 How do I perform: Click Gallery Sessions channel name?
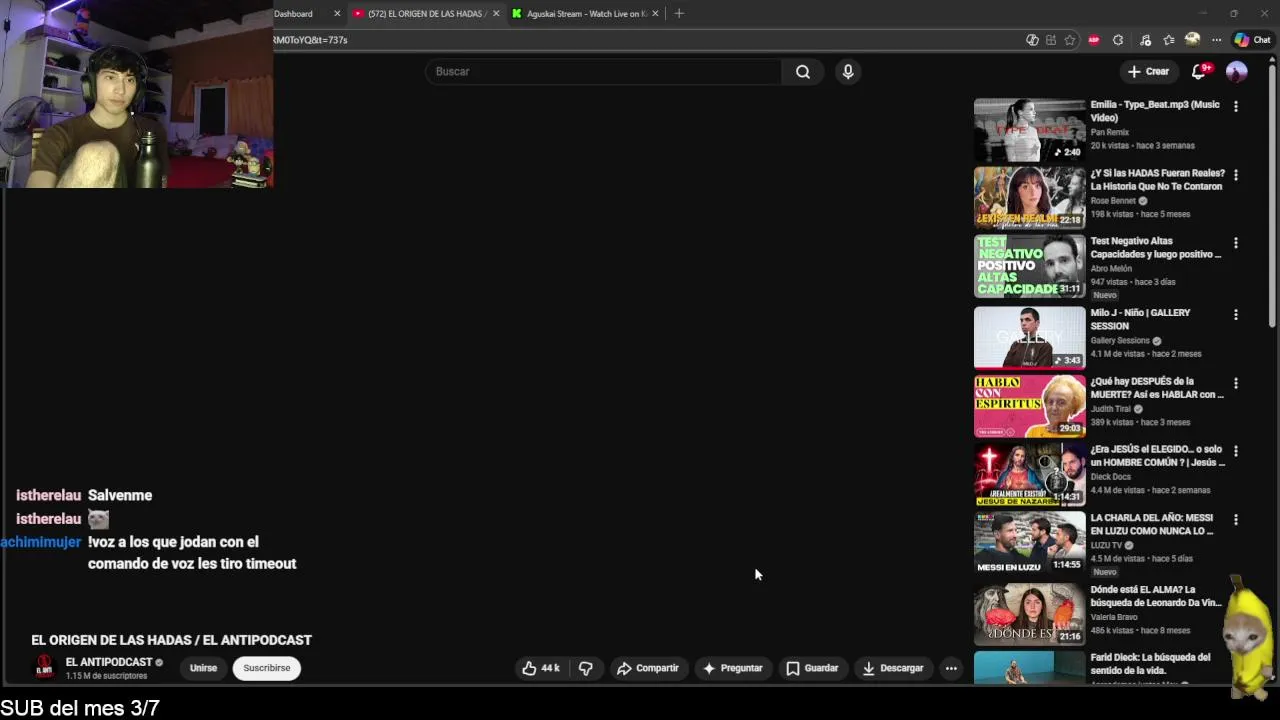click(1120, 341)
